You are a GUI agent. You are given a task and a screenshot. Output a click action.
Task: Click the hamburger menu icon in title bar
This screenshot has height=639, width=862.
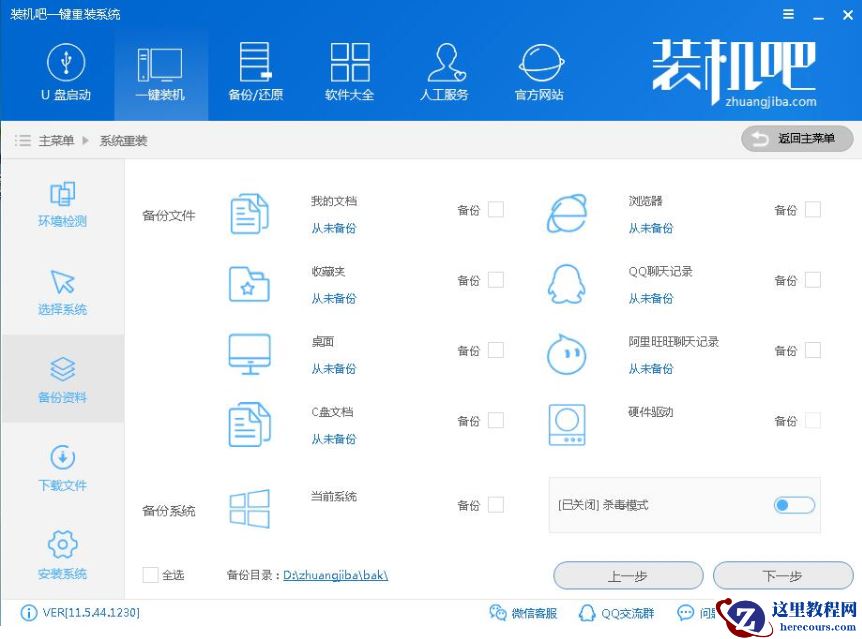pos(787,14)
